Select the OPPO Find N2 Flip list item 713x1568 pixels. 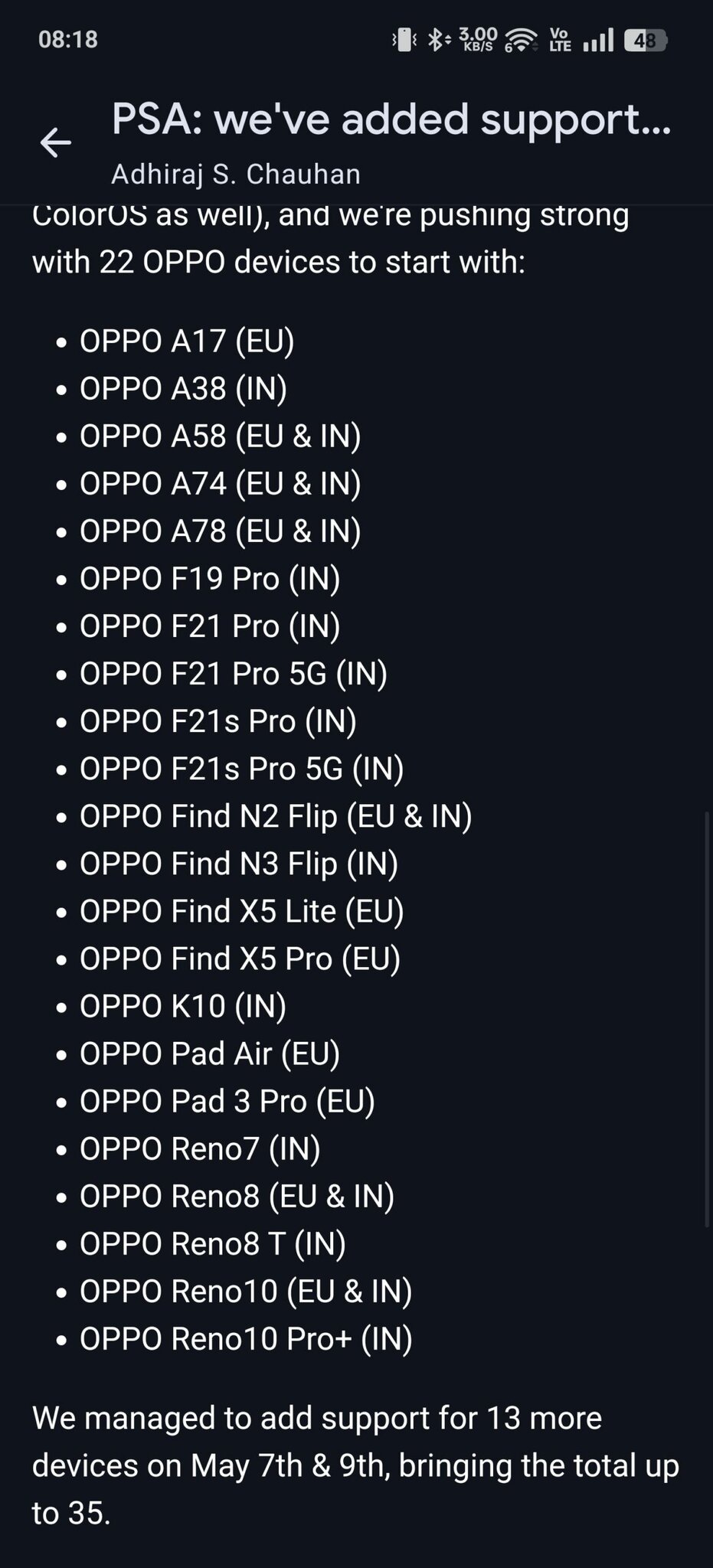(276, 816)
